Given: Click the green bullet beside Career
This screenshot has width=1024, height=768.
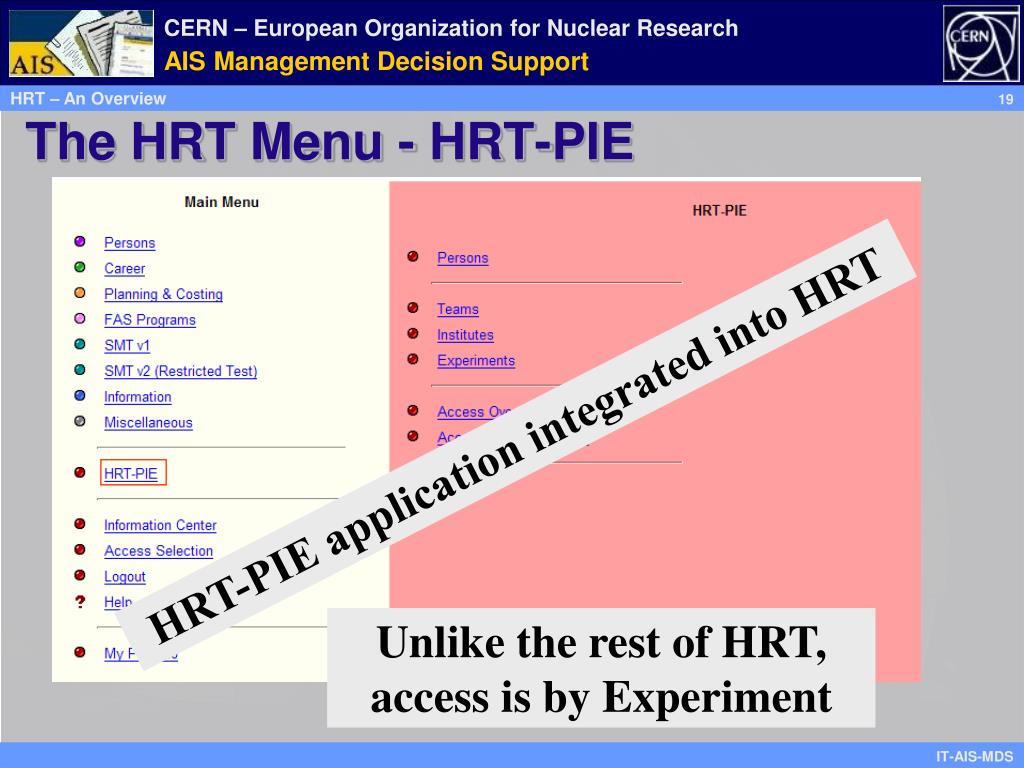Looking at the screenshot, I should click(x=80, y=267).
